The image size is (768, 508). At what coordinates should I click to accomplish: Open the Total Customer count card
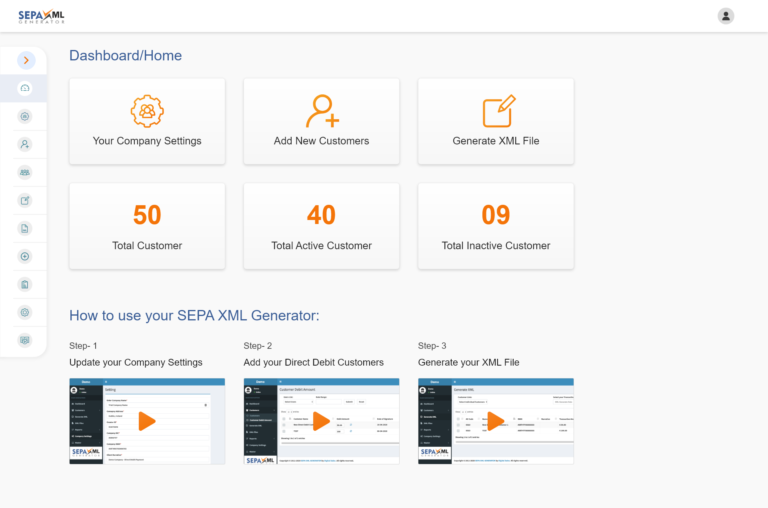click(x=147, y=226)
